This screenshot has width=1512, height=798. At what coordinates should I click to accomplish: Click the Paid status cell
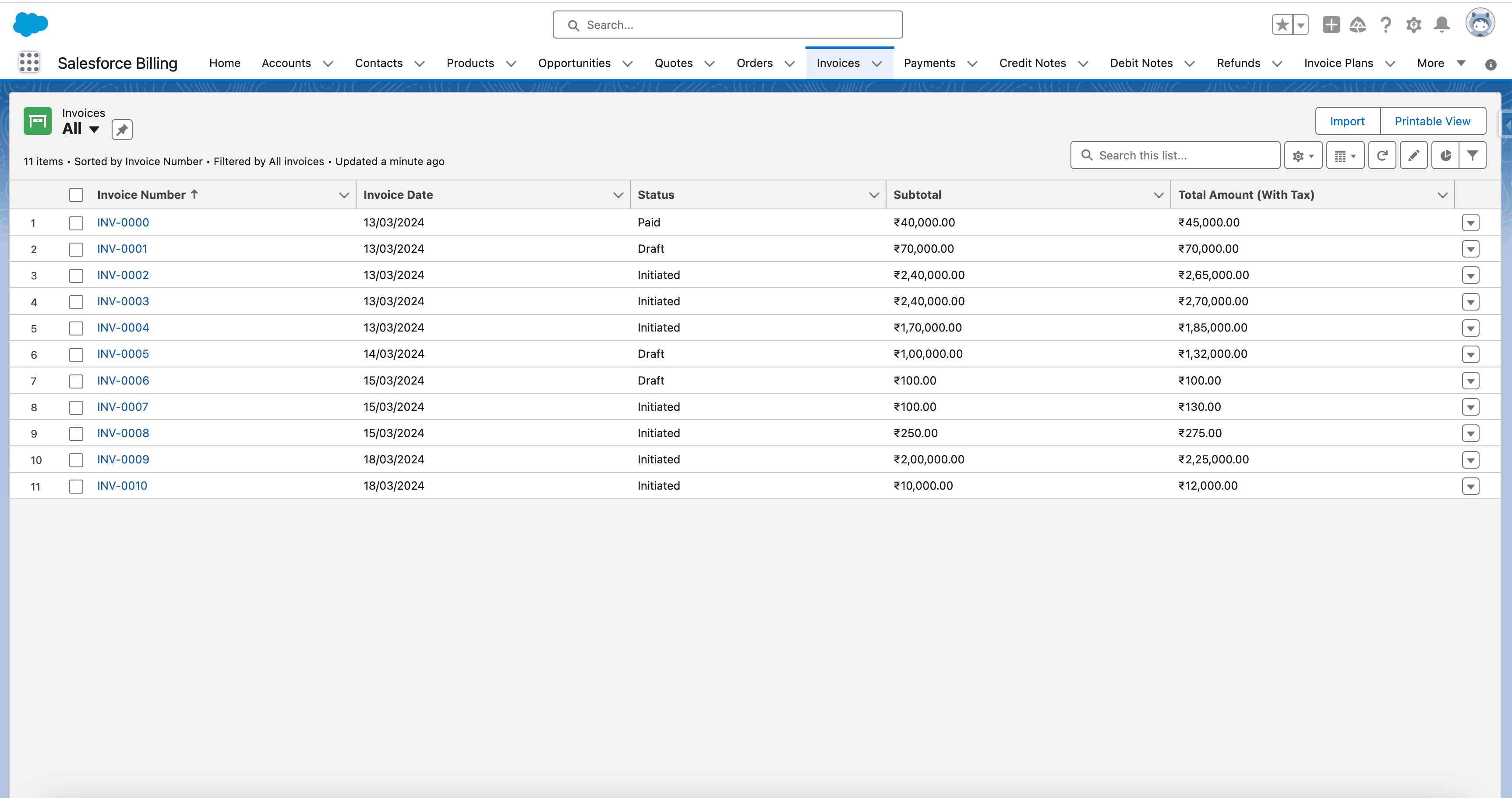(x=649, y=222)
